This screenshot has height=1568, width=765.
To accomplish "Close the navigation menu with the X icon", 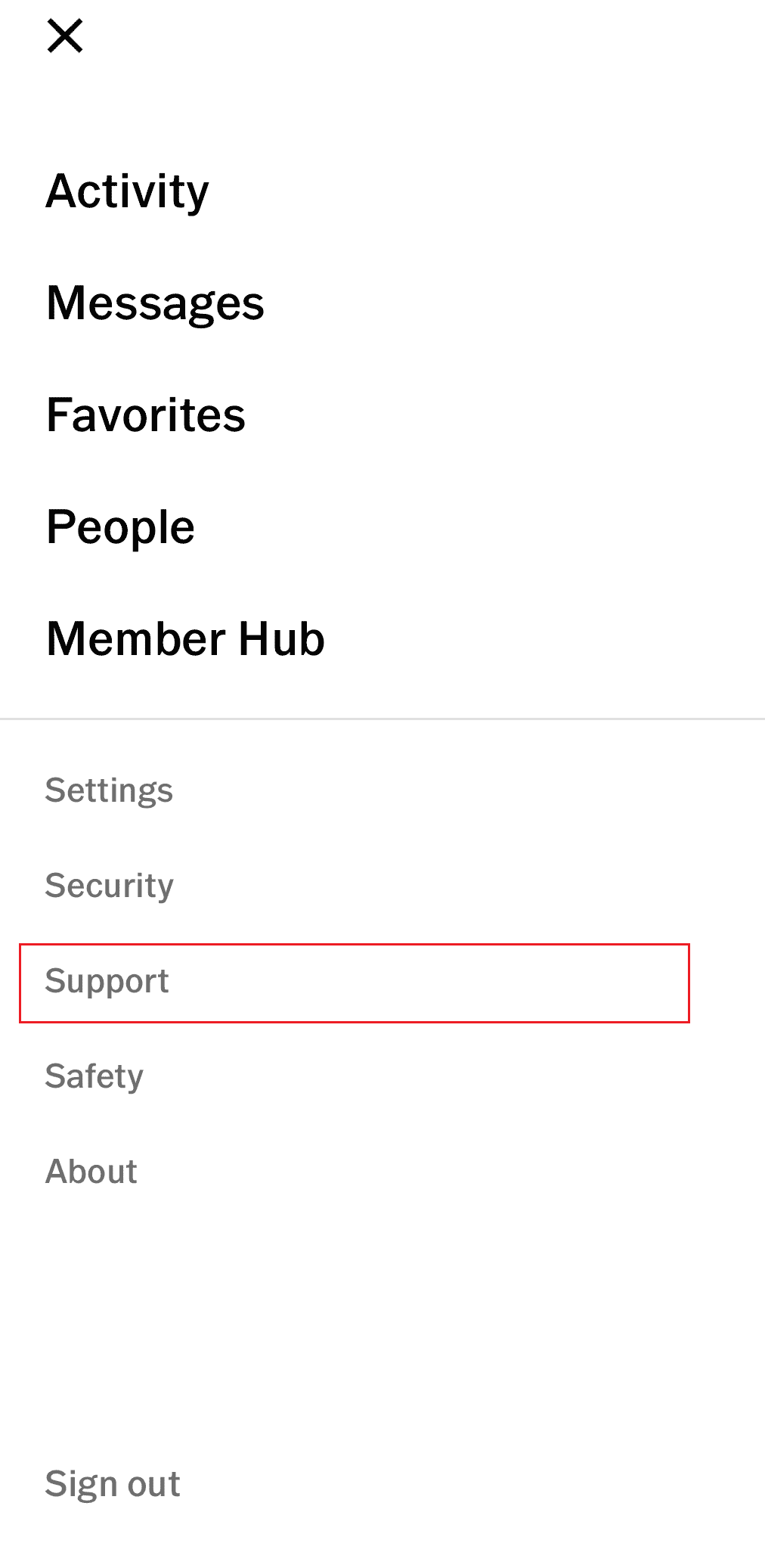I will [x=65, y=36].
